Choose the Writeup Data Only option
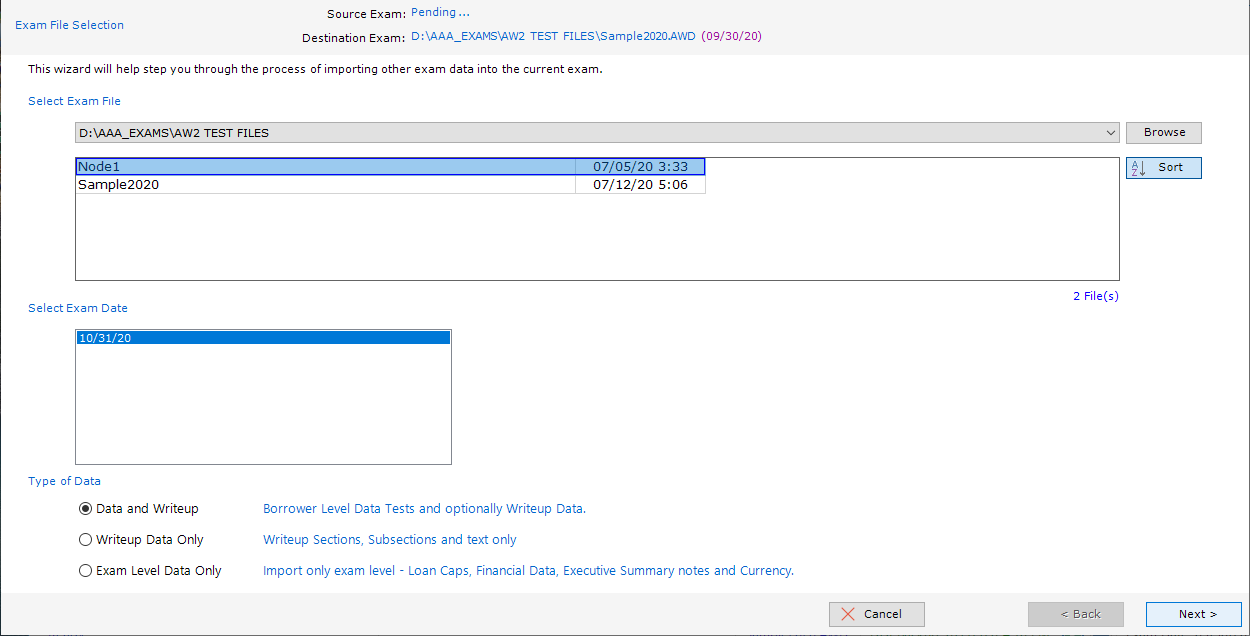Viewport: 1250px width, 636px height. (85, 540)
